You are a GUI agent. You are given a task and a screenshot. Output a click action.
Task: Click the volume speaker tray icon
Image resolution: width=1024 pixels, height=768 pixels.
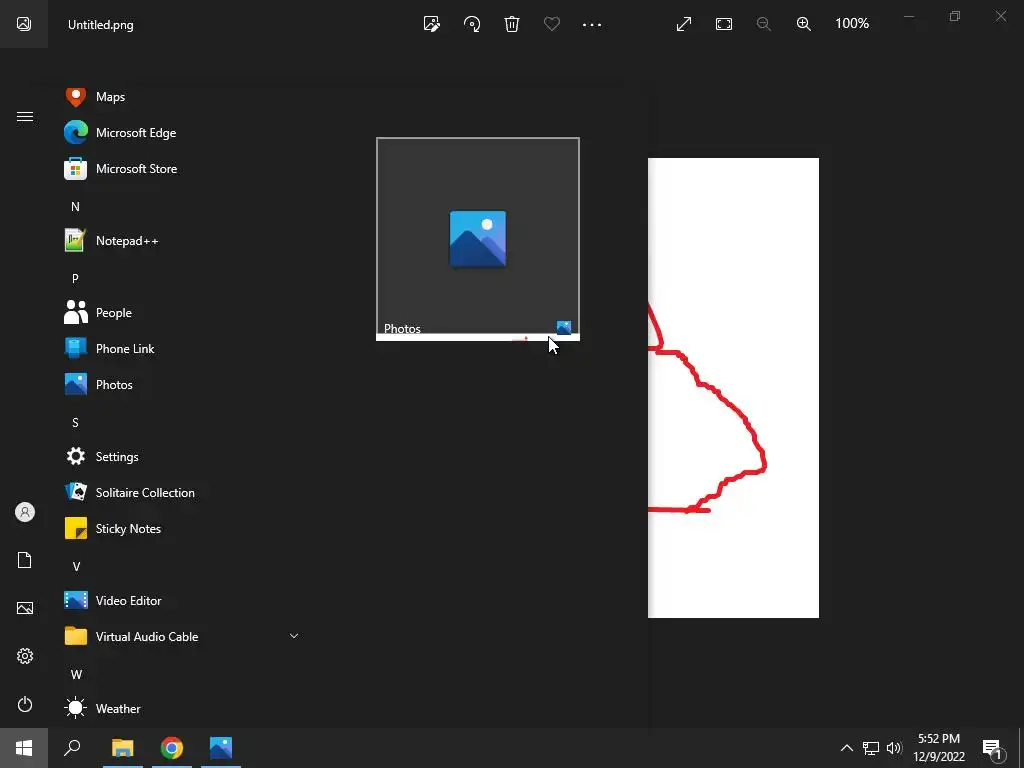click(894, 748)
